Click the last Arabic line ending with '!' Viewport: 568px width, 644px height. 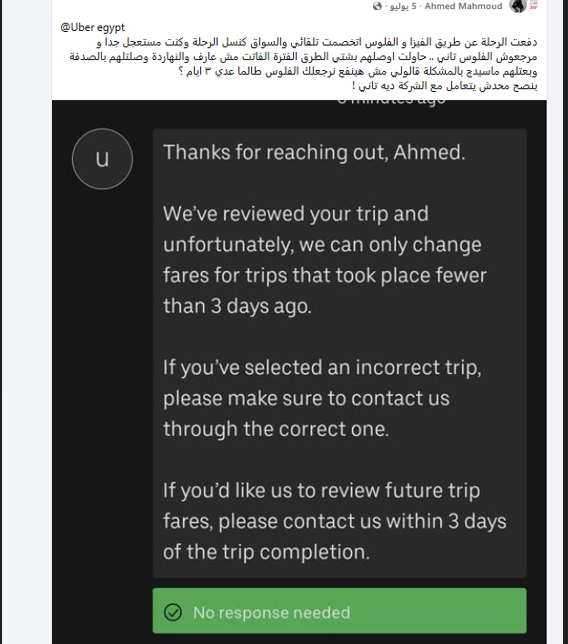(444, 86)
